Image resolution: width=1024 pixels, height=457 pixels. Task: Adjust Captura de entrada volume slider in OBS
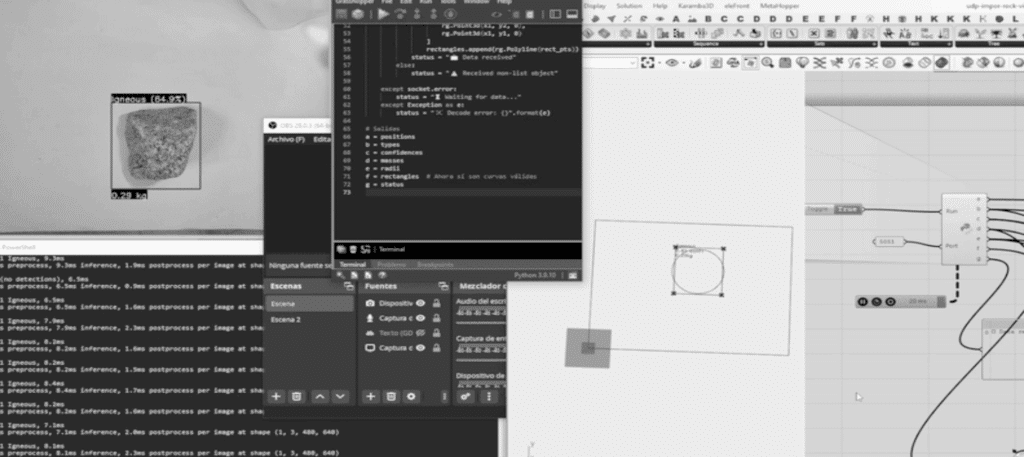tap(480, 359)
